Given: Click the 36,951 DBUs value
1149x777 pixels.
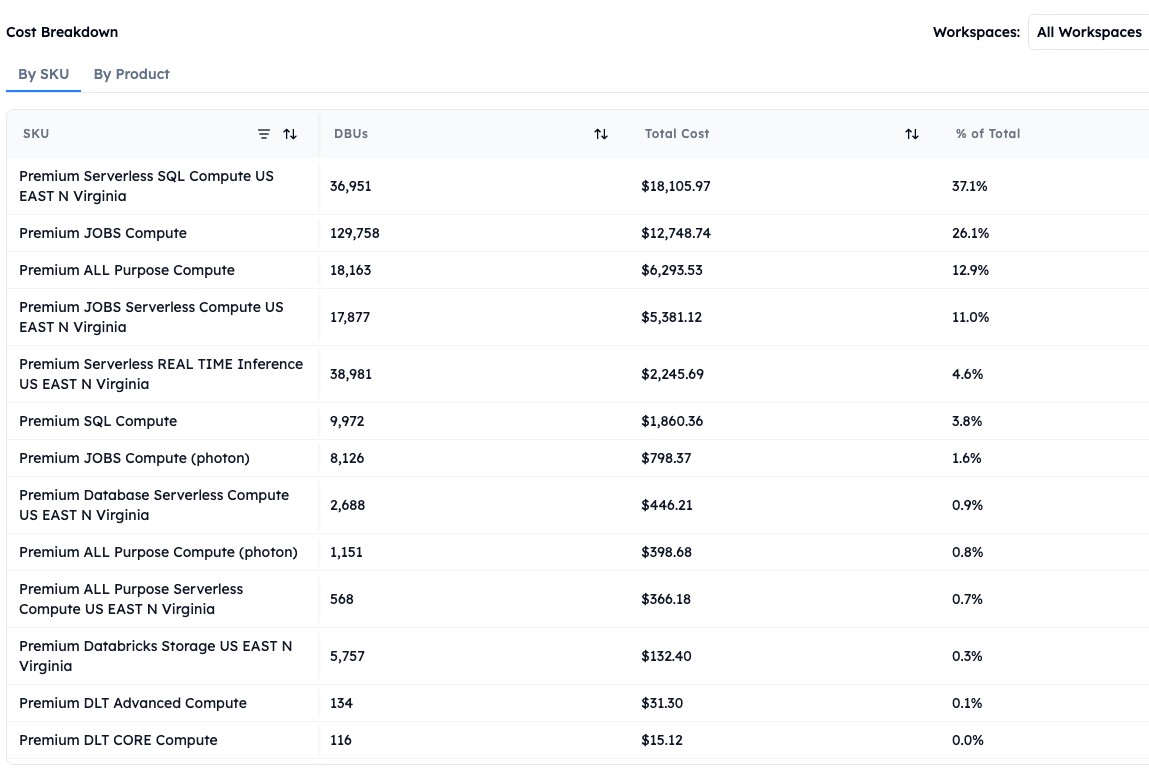Looking at the screenshot, I should 350,186.
